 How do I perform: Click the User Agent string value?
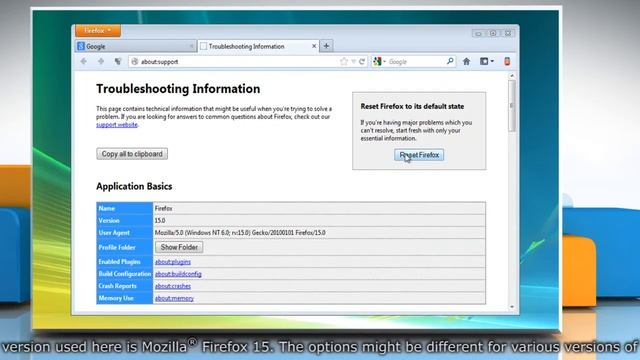240,233
